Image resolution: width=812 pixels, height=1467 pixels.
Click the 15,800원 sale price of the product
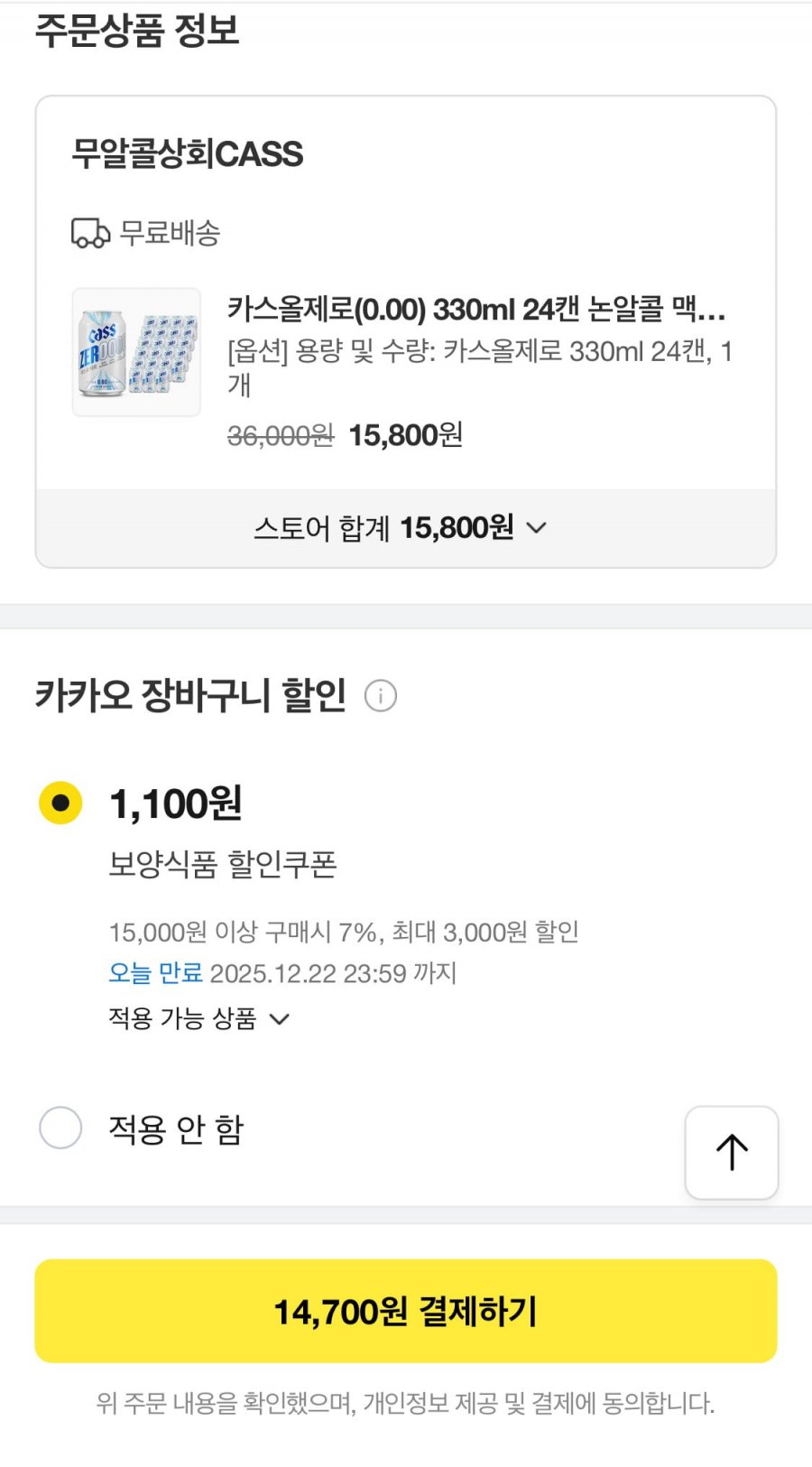pyautogui.click(x=405, y=435)
